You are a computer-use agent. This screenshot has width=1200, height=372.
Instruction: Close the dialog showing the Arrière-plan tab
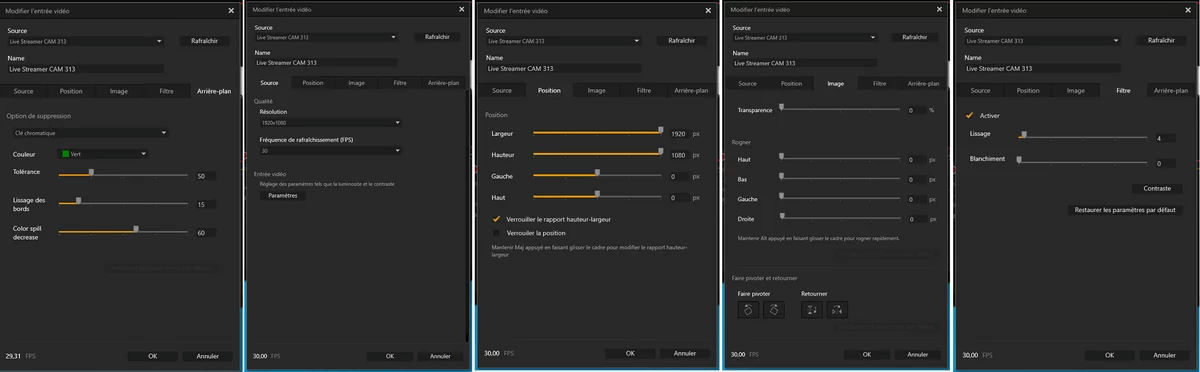tap(230, 10)
